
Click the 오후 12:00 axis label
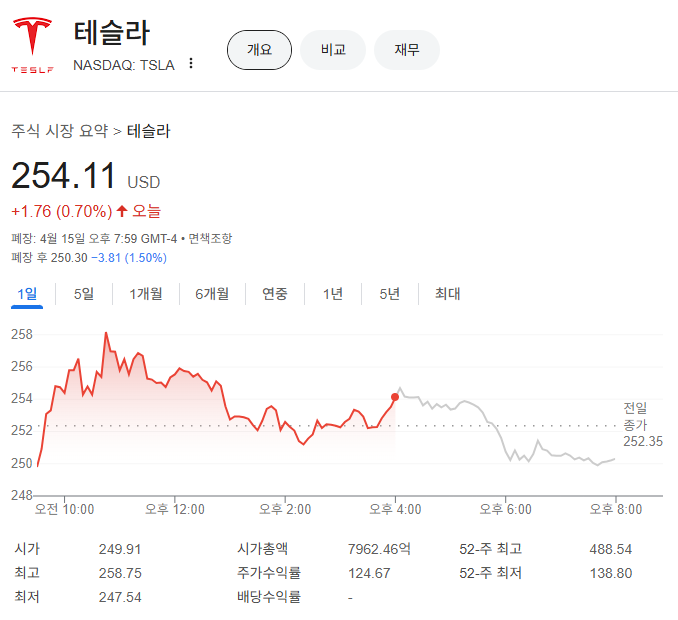click(175, 509)
